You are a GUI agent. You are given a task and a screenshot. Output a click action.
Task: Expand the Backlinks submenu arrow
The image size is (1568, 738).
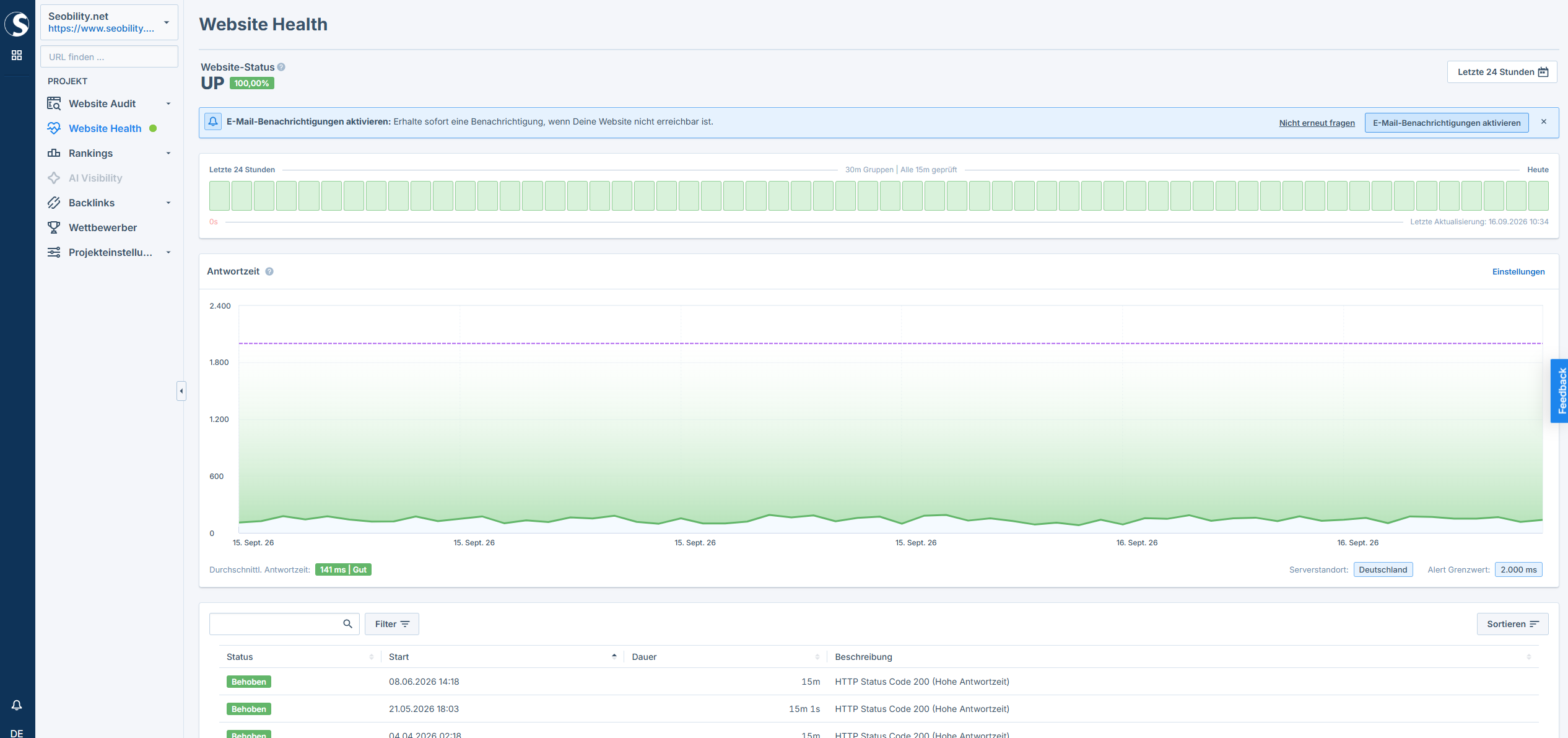point(168,203)
